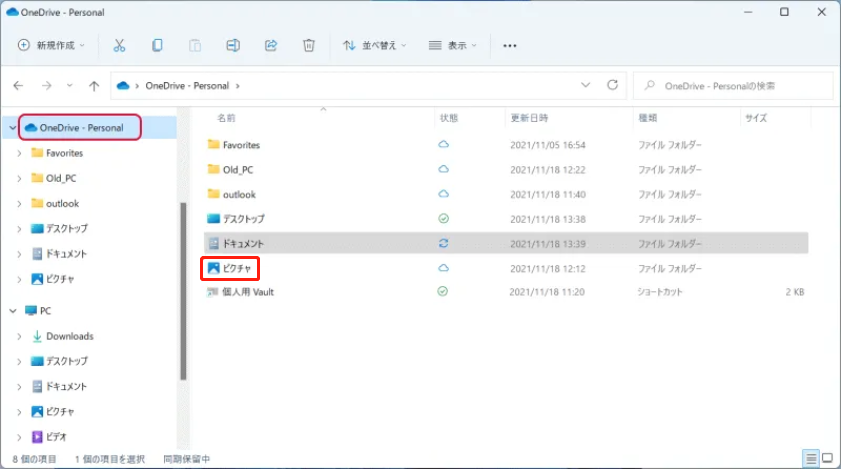Screen dimensions: 842x470
Task: Expand ビデオ under PC
Action: coord(19,437)
